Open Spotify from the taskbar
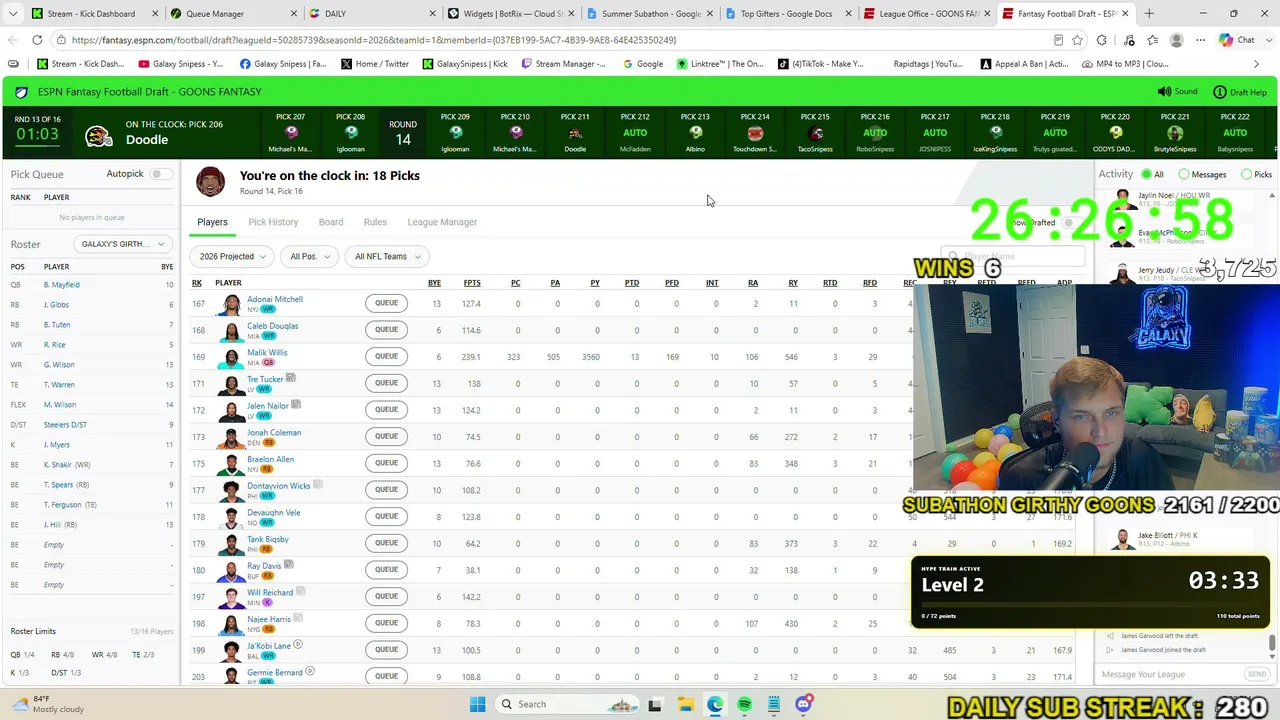 745,704
